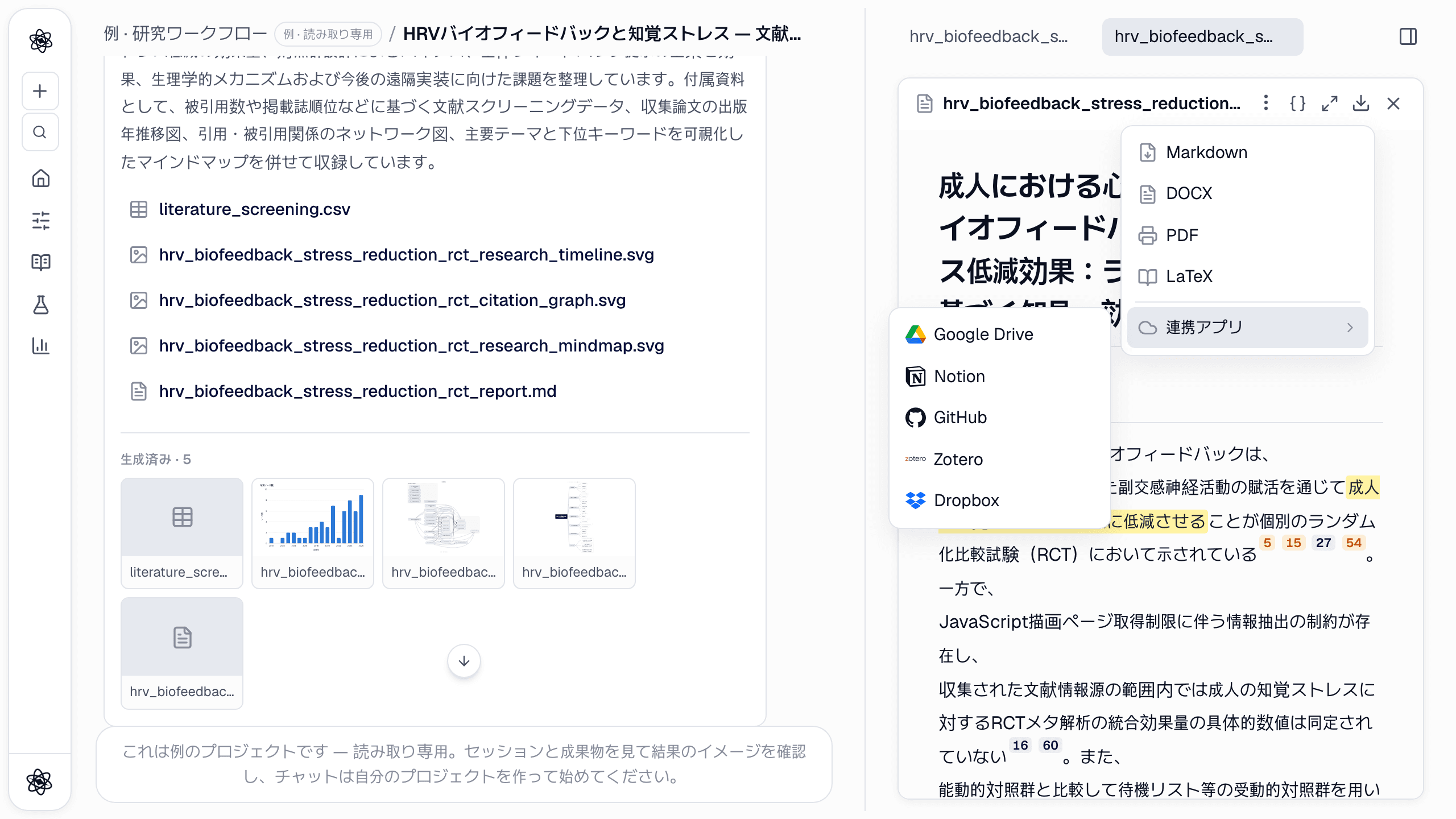
Task: Open research_timeline.svg file link
Action: [x=406, y=255]
